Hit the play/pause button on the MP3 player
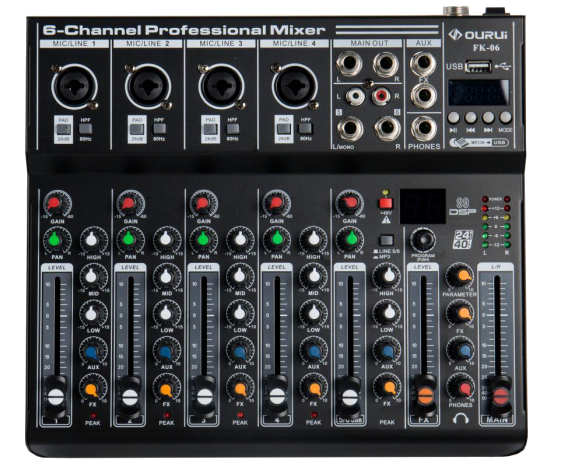 (x=453, y=118)
